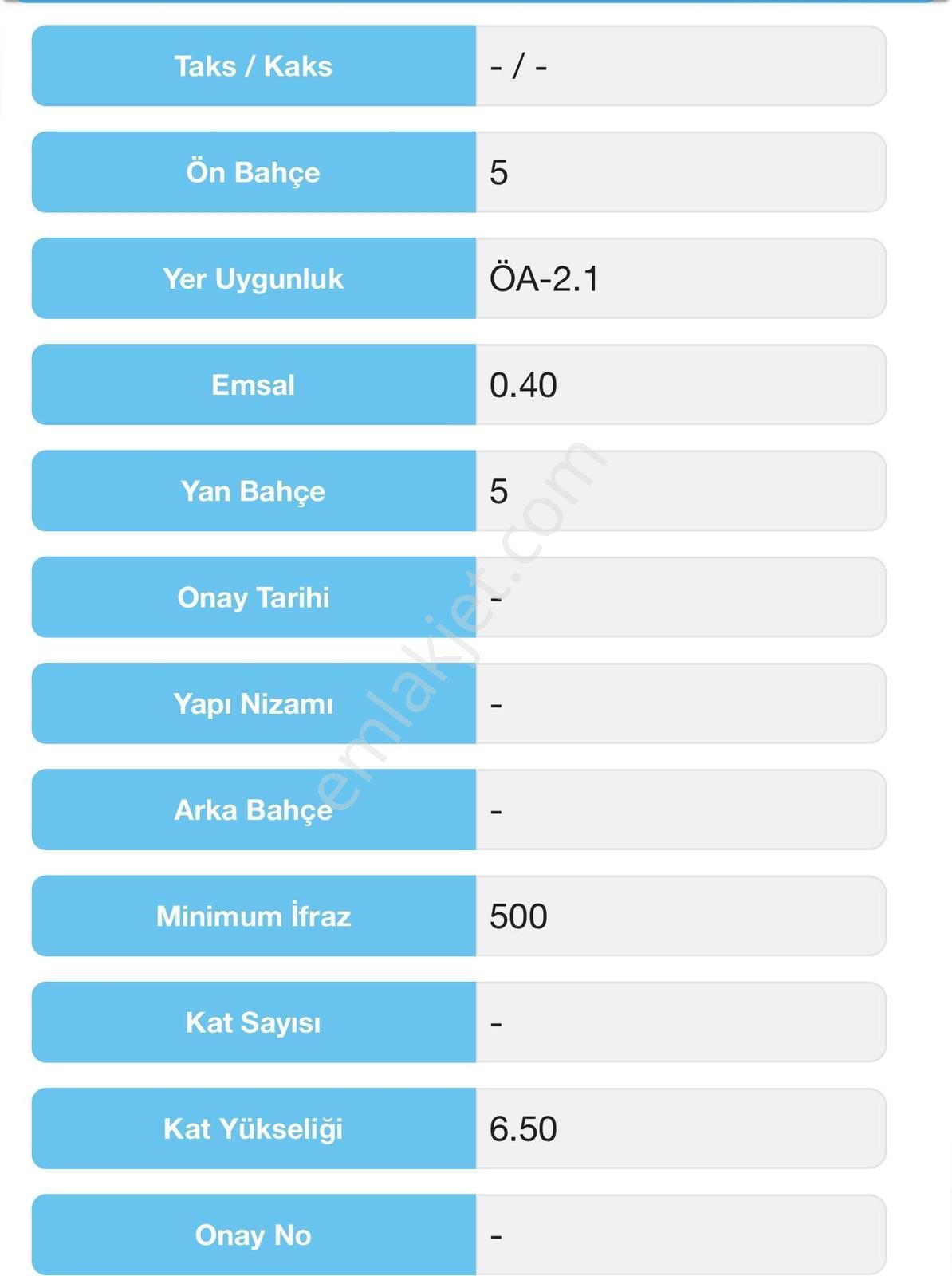The width and height of the screenshot is (952, 1276).
Task: Select the Yan Bahçe label
Action: 254,490
